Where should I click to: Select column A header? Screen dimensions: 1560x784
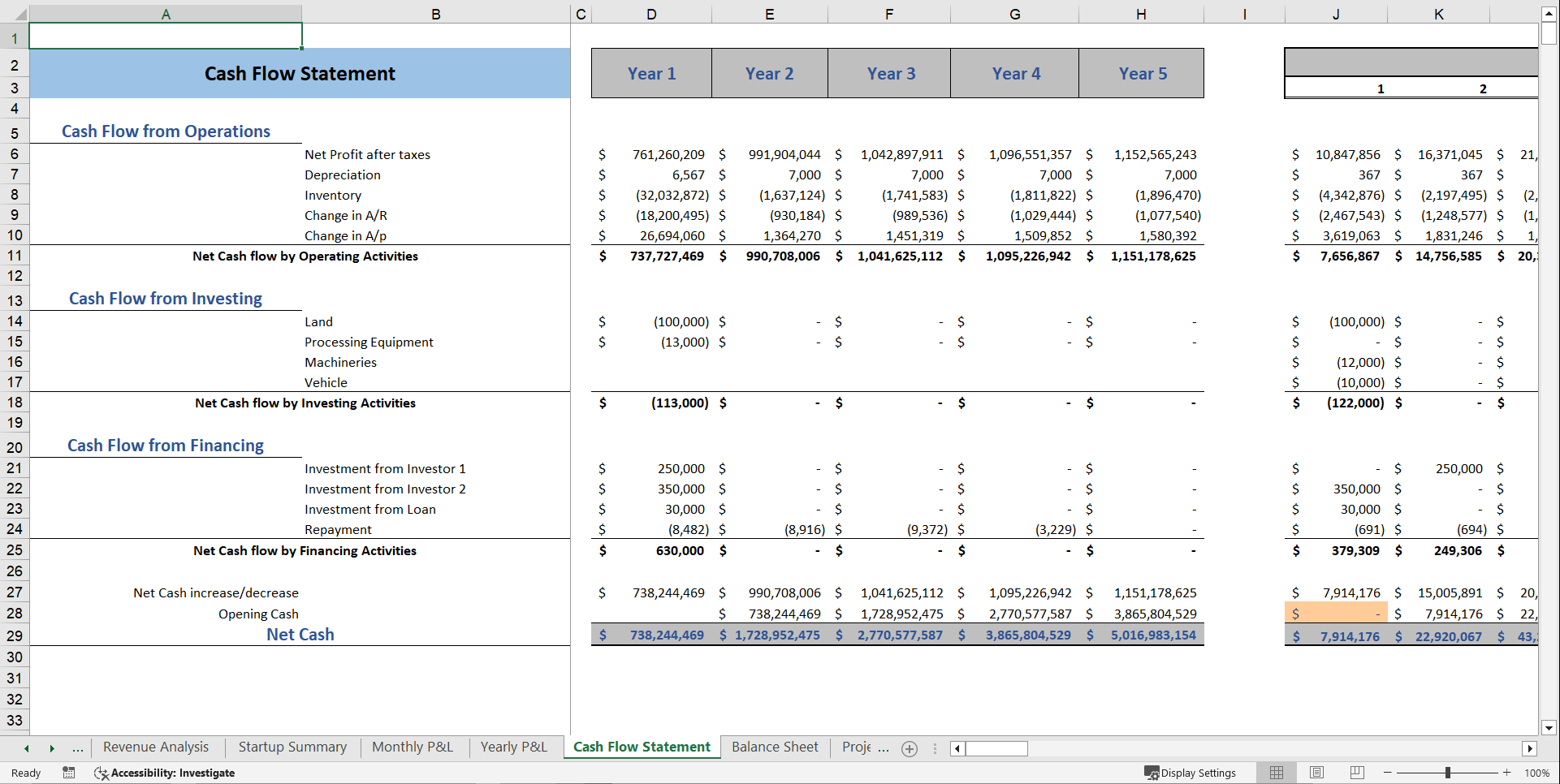(166, 14)
